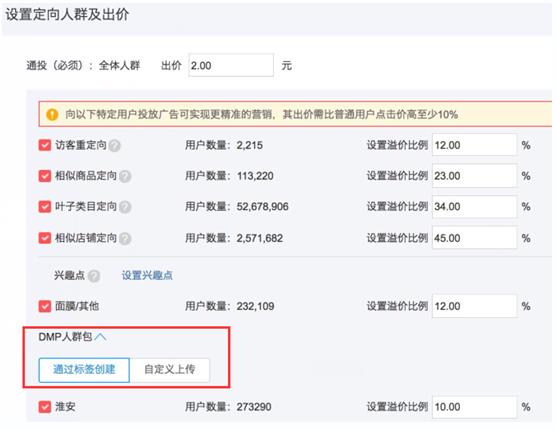Viewport: 556px width, 430px height.
Task: Focus the 出价 input showing 2.00
Action: click(x=231, y=65)
